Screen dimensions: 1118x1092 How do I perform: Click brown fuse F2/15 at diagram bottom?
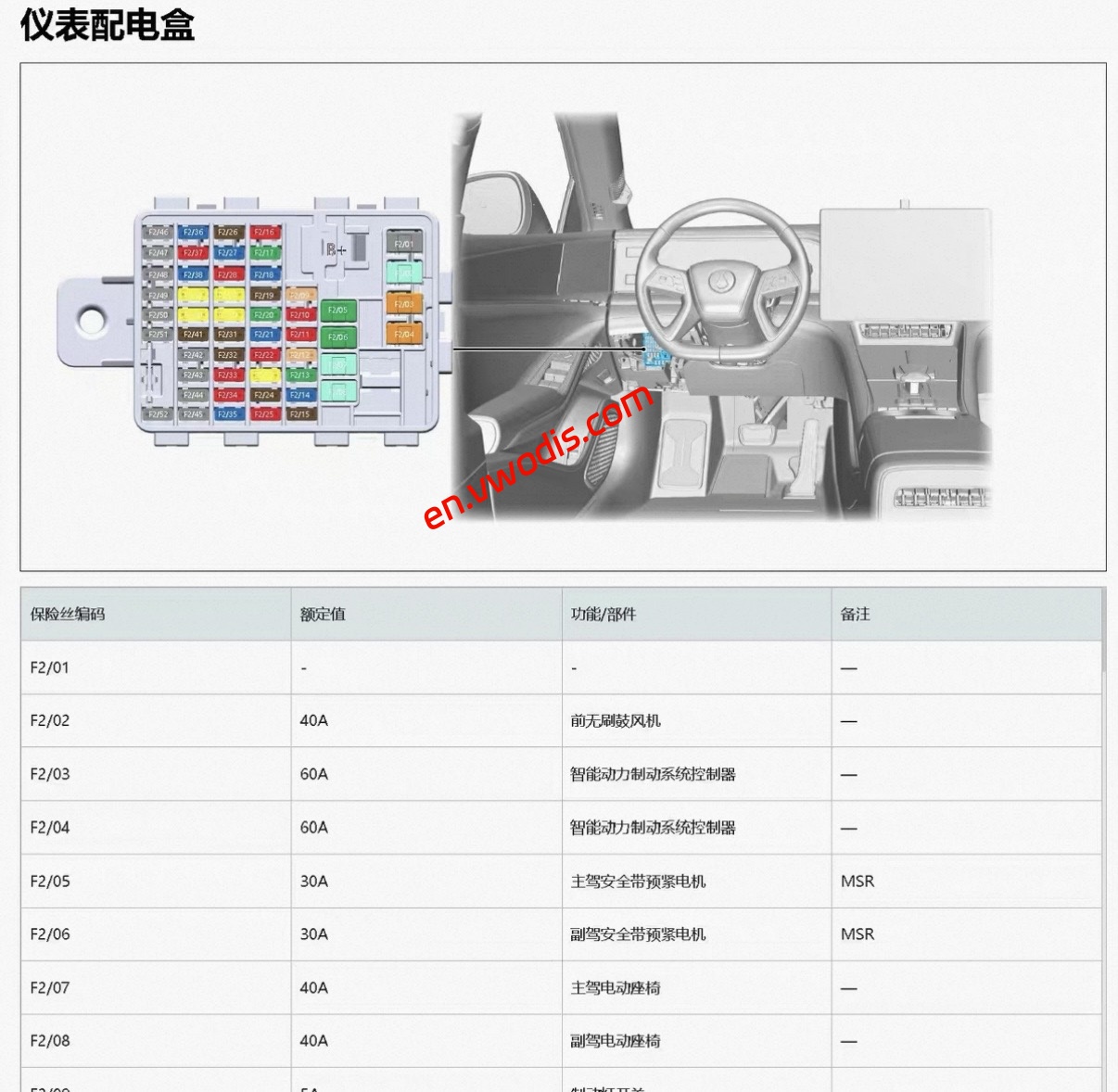[x=299, y=413]
